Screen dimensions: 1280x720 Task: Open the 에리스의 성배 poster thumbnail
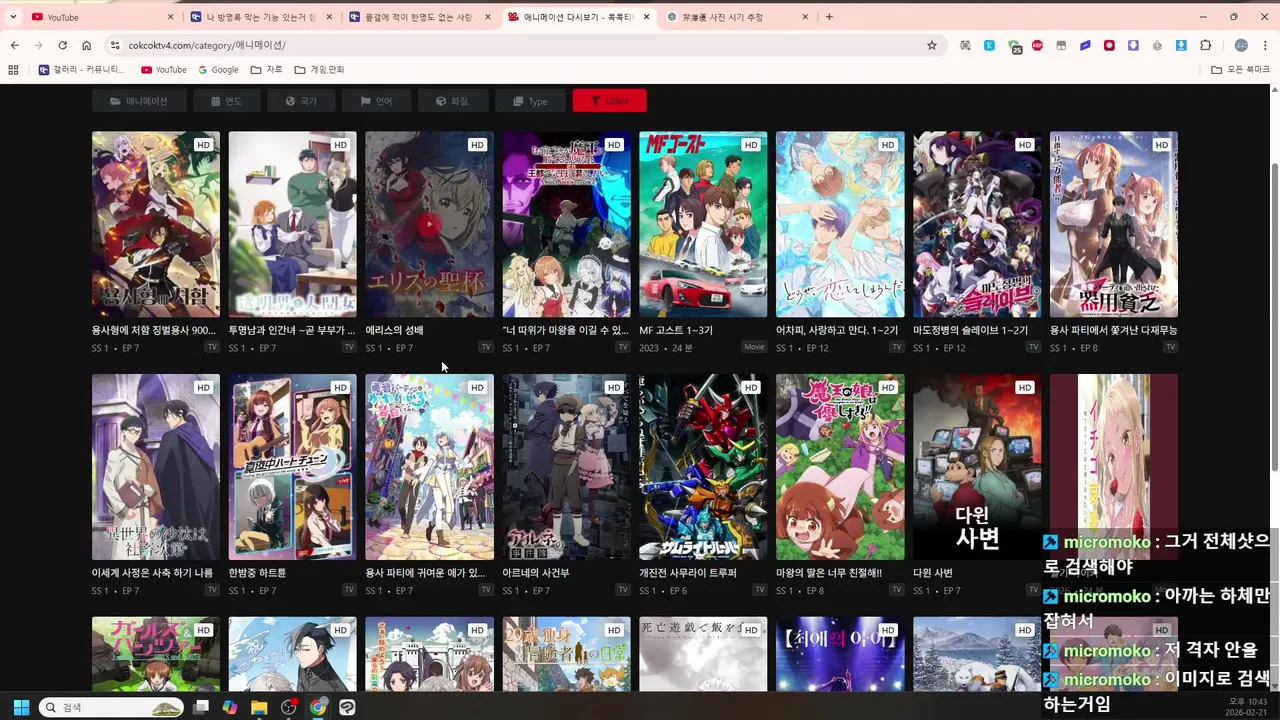[x=429, y=225]
